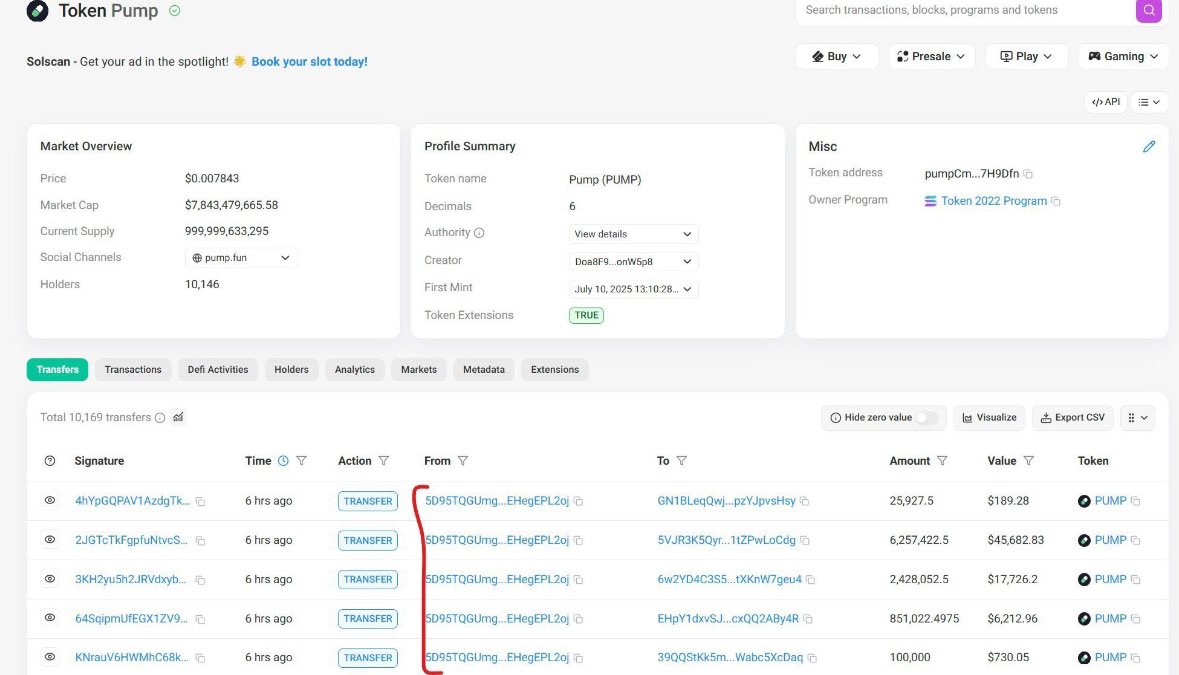The height and width of the screenshot is (675, 1179).
Task: Click the eye icon on the KNrauV row
Action: [x=49, y=657]
